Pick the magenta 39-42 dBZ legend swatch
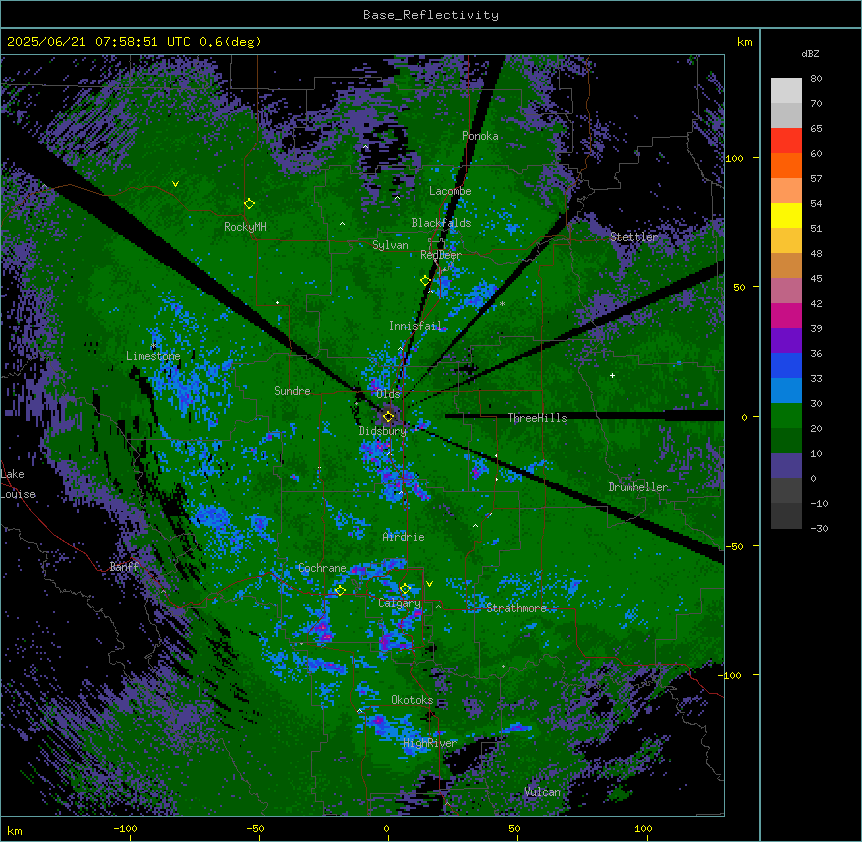 coord(786,316)
